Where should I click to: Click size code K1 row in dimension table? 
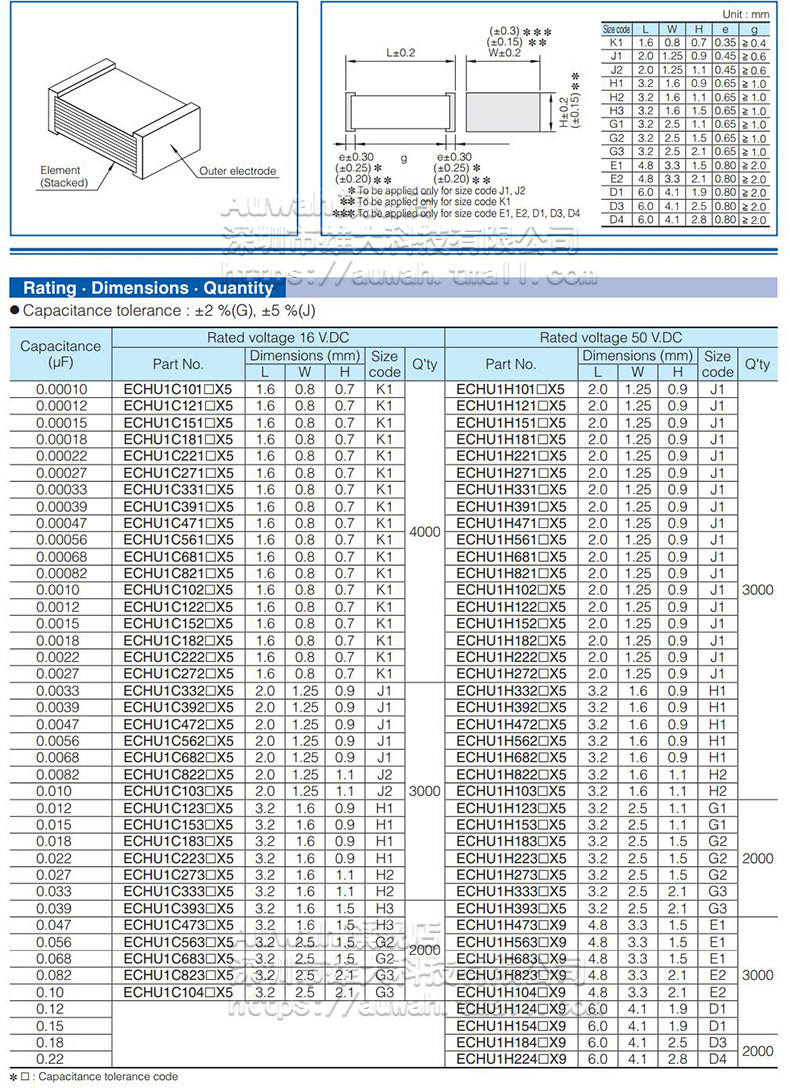coord(685,43)
